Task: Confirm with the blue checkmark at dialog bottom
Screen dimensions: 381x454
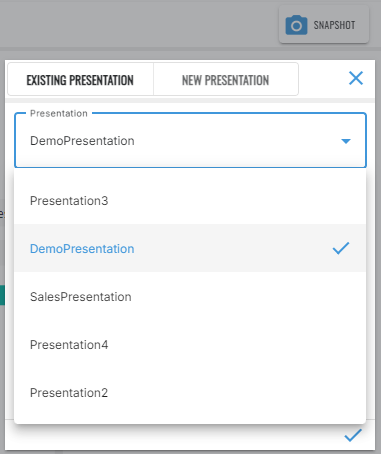Action: click(353, 435)
